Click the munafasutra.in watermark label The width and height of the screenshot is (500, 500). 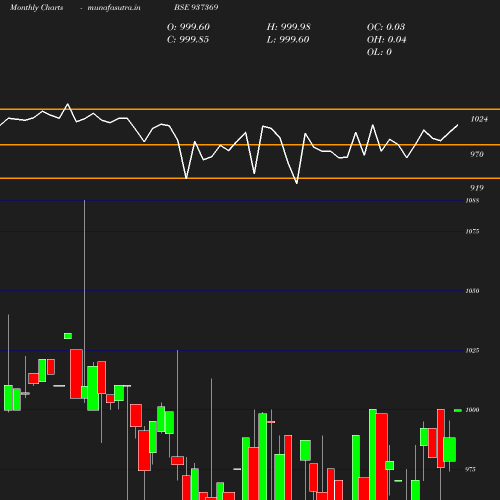pos(114,7)
